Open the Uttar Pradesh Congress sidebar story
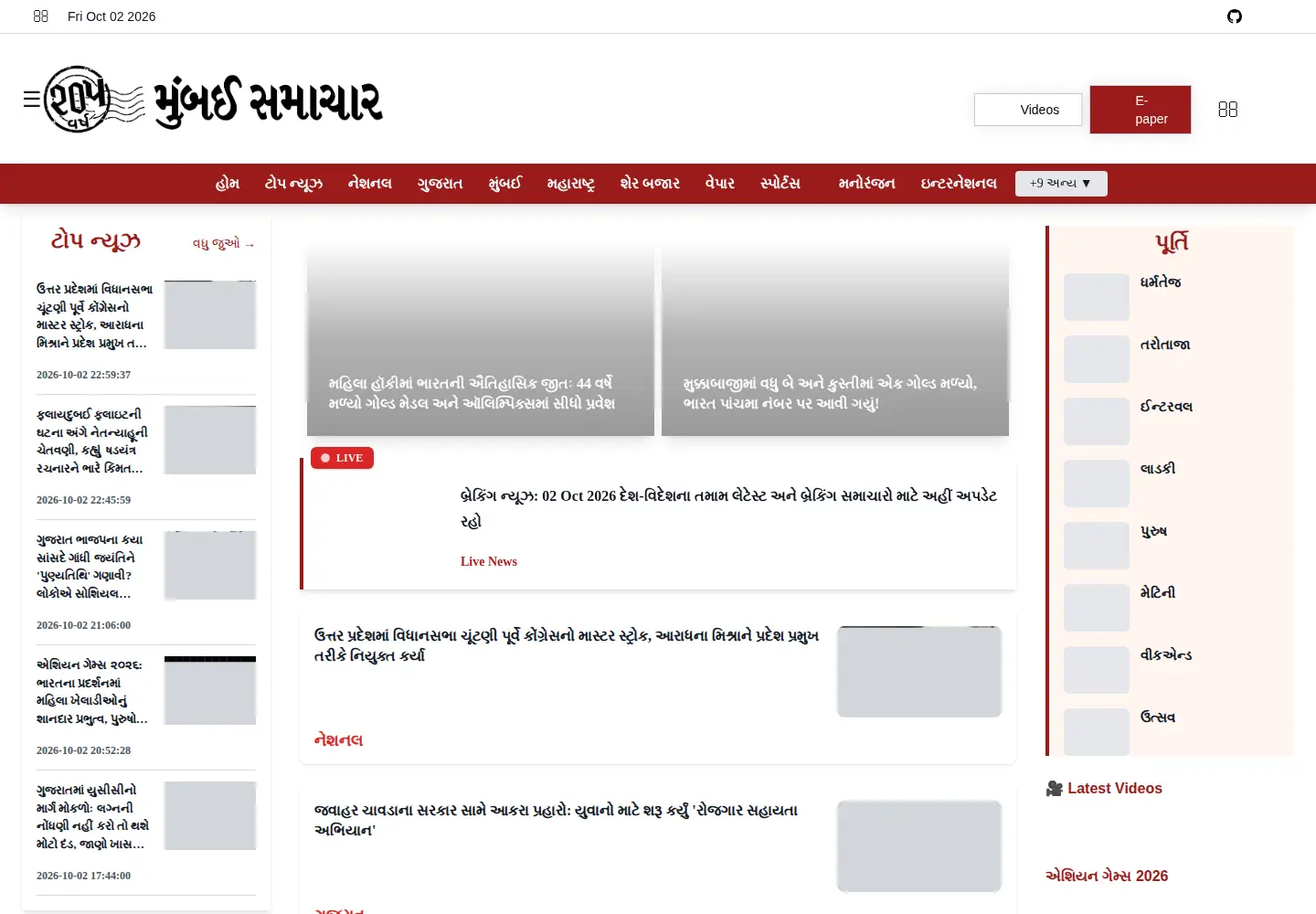Viewport: 1316px width, 914px height. pos(94,315)
